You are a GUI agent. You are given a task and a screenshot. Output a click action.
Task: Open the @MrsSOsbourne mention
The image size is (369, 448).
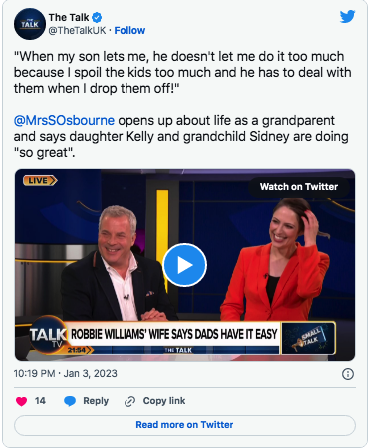pos(64,120)
